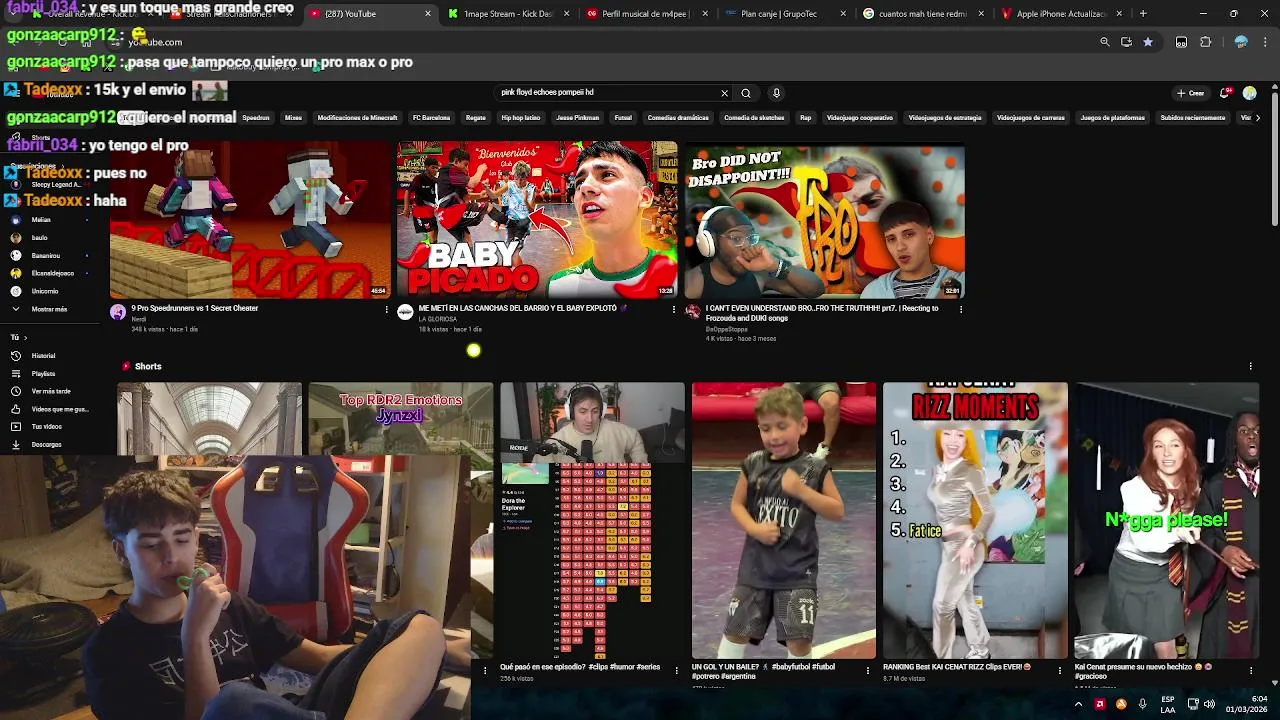Click the Crear button
Image resolution: width=1280 pixels, height=720 pixels.
click(x=1191, y=93)
